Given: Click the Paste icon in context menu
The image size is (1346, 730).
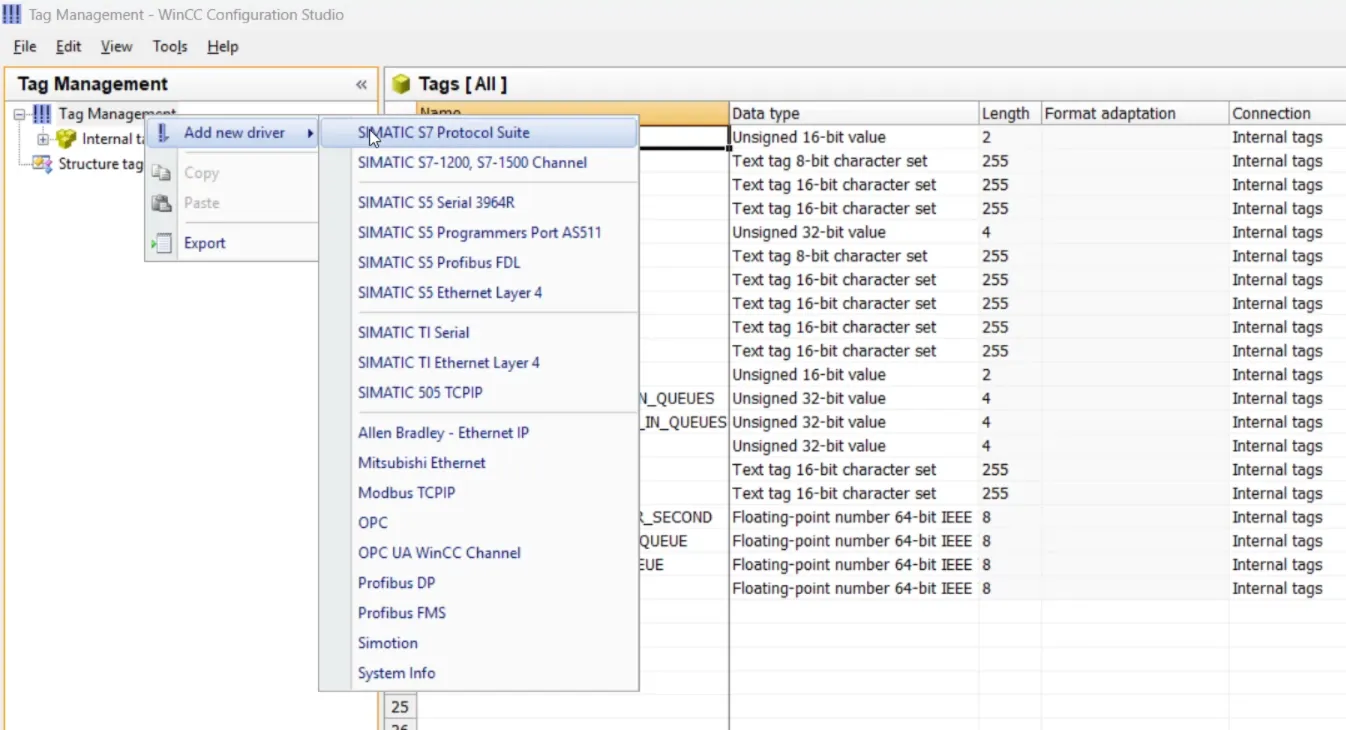Looking at the screenshot, I should pyautogui.click(x=161, y=202).
